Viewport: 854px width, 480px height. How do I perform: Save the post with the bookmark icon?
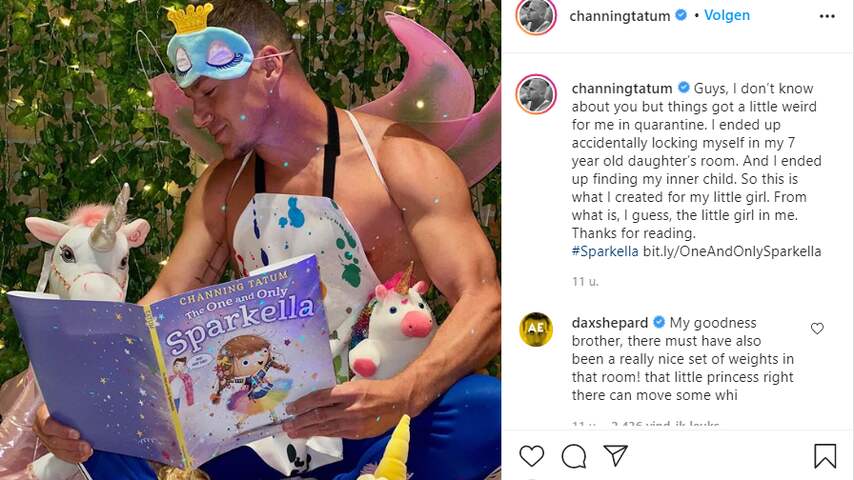tap(825, 456)
